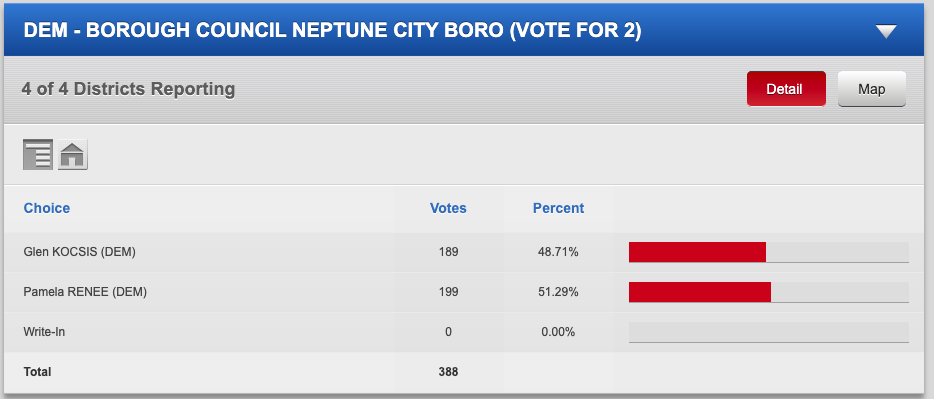
Task: Sort by Choice column header
Action: 46,208
